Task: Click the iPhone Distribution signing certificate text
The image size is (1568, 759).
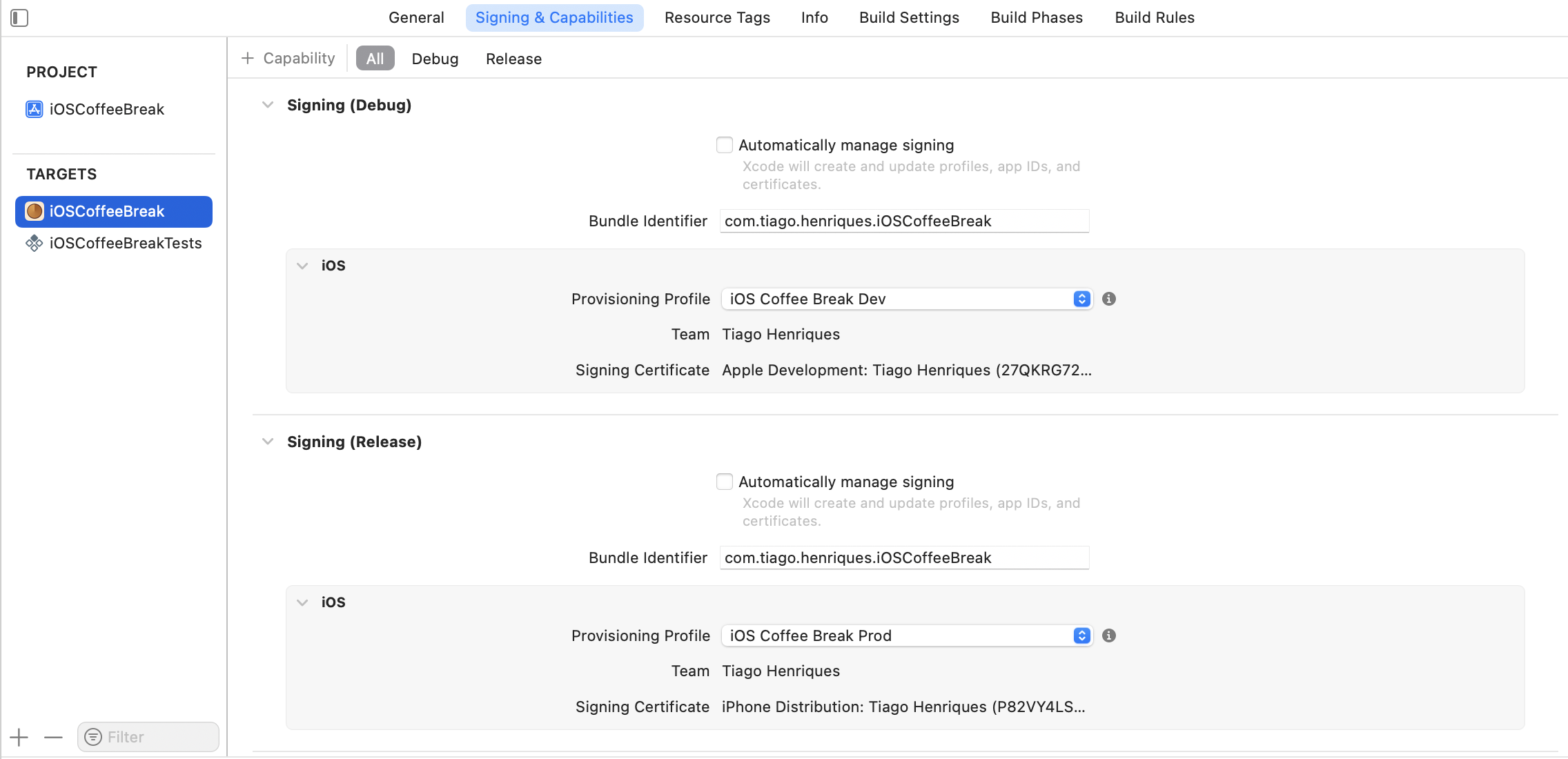Action: click(903, 707)
